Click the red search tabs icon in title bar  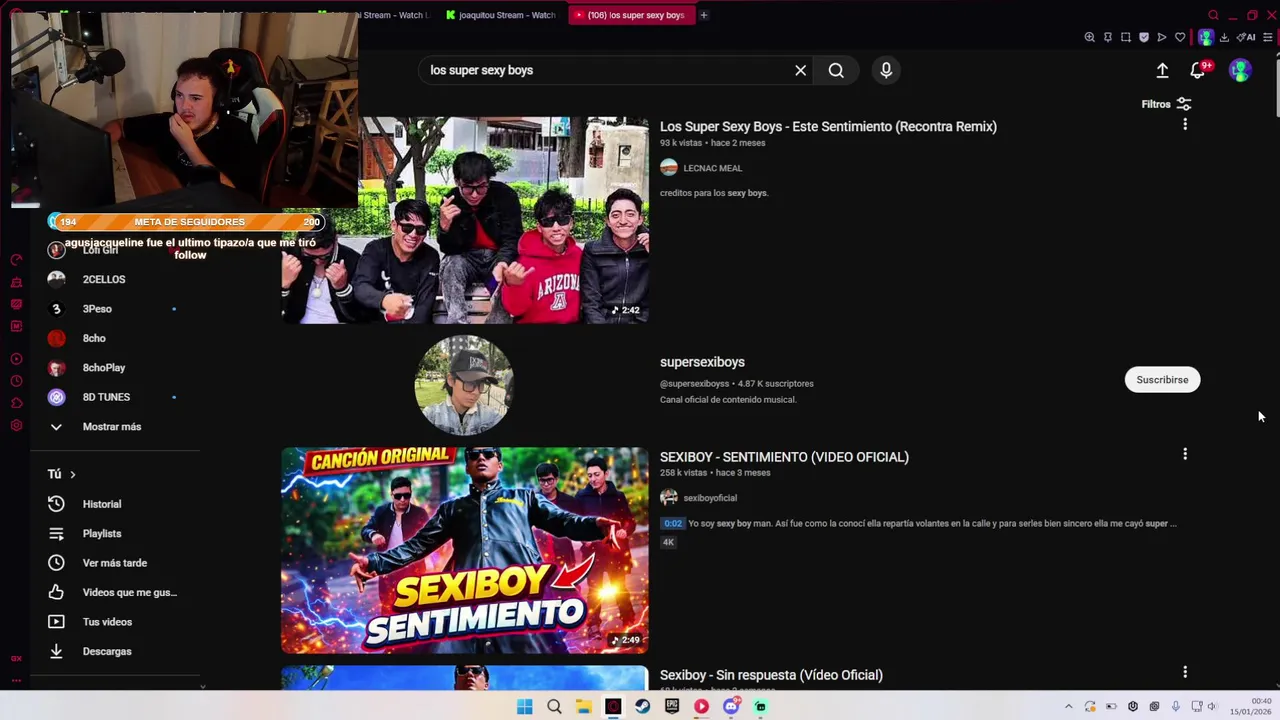click(1213, 15)
